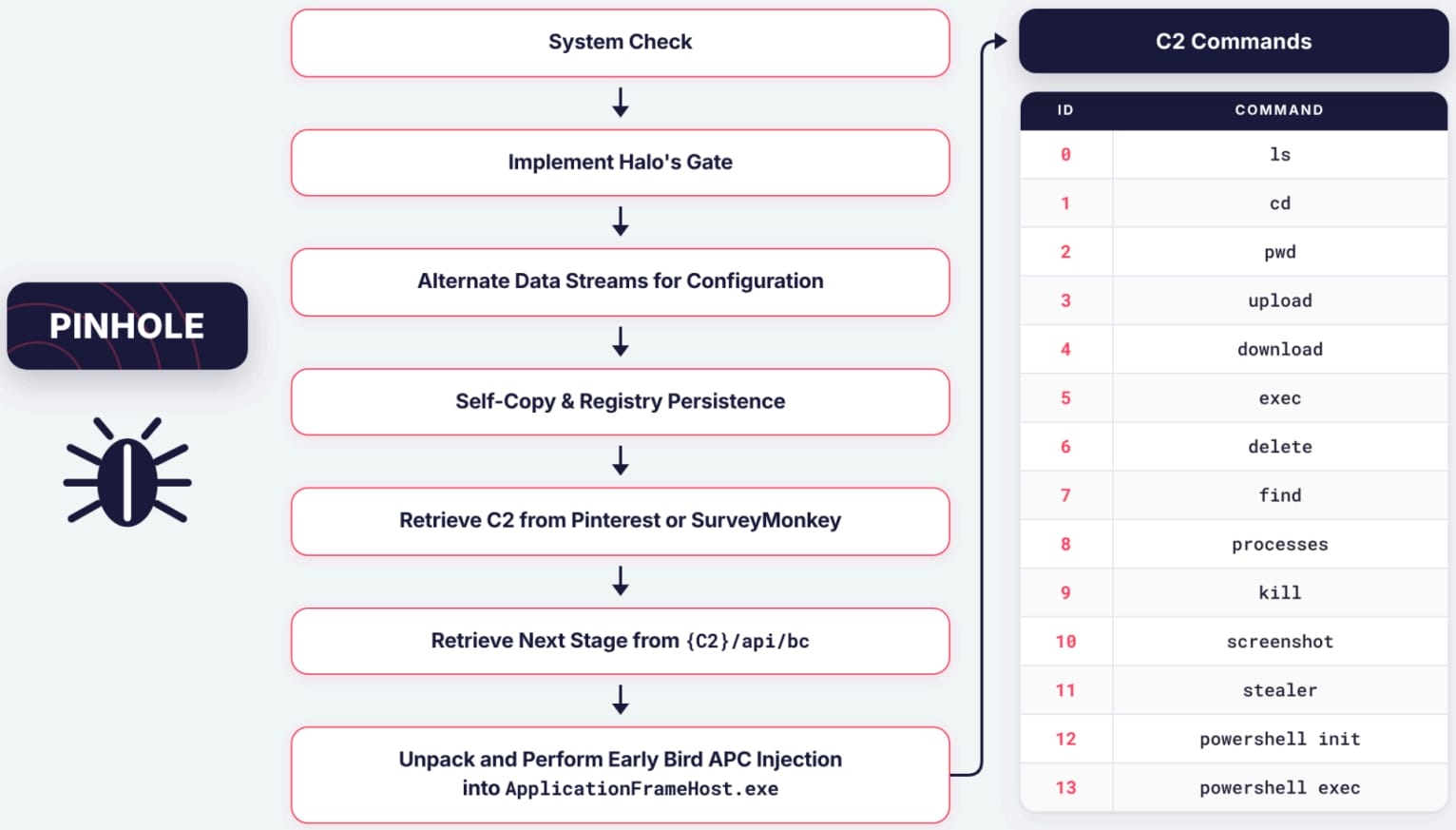Click the stealer command entry
Image resolution: width=1456 pixels, height=830 pixels.
click(x=1280, y=690)
